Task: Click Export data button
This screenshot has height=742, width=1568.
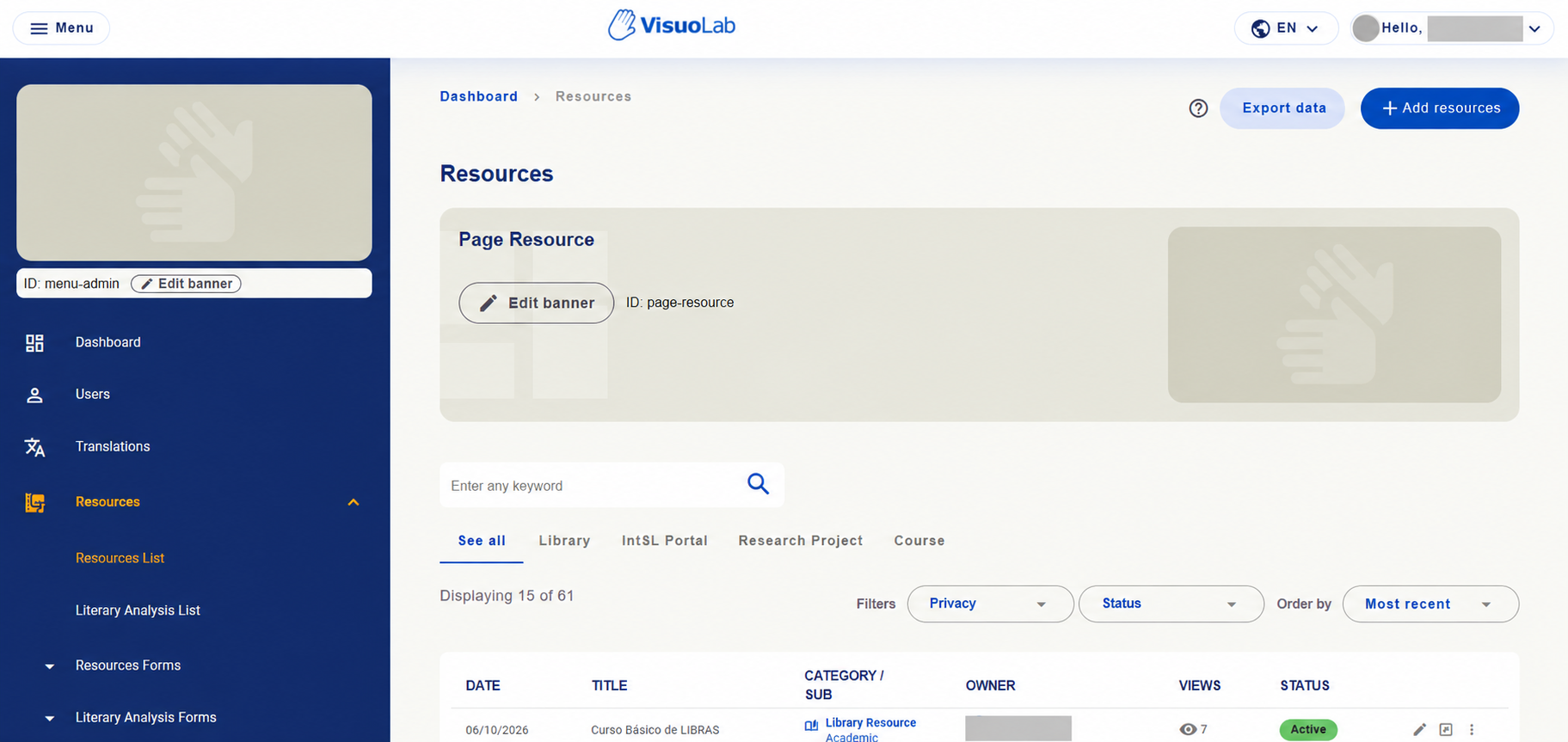Action: [x=1282, y=108]
